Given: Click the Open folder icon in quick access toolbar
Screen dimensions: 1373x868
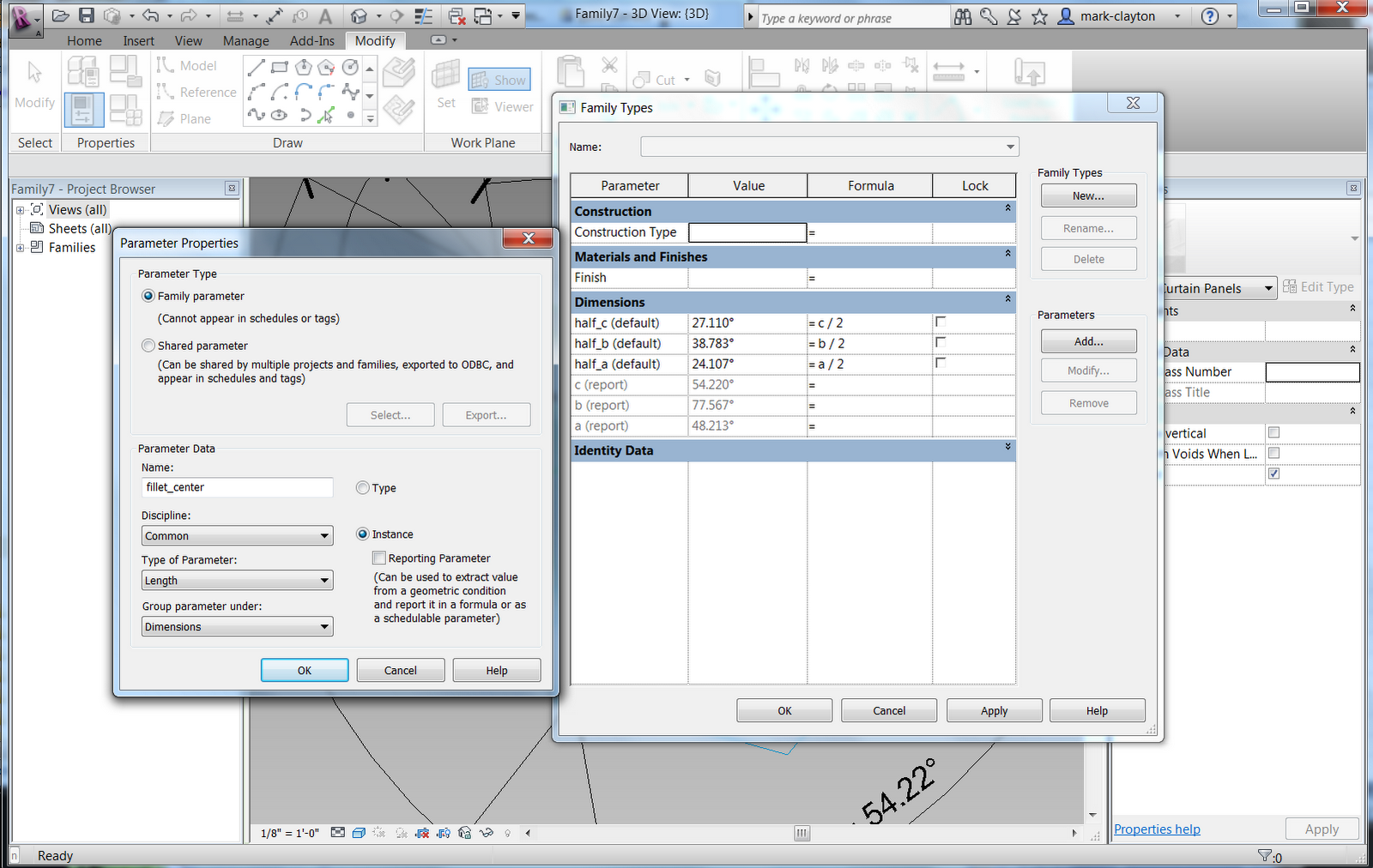Looking at the screenshot, I should (x=60, y=15).
